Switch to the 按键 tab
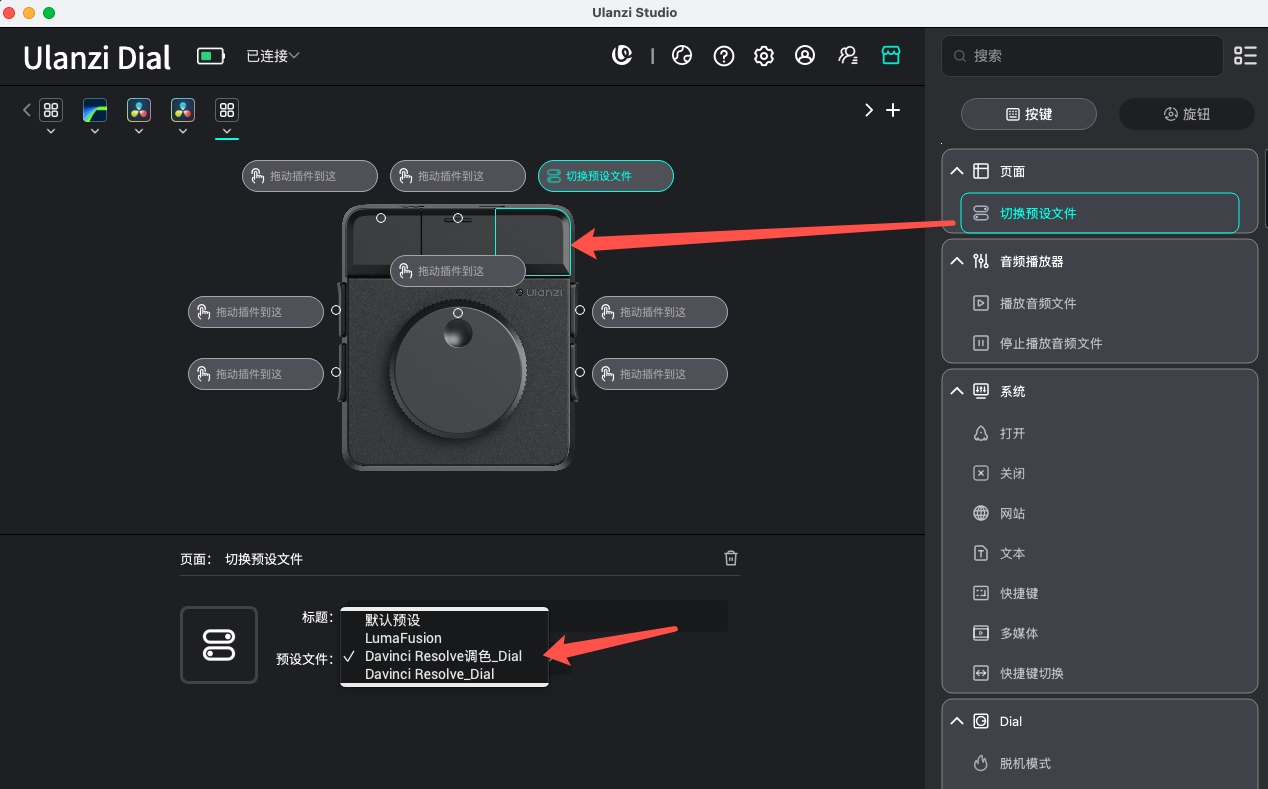The width and height of the screenshot is (1268, 789). click(x=1029, y=114)
